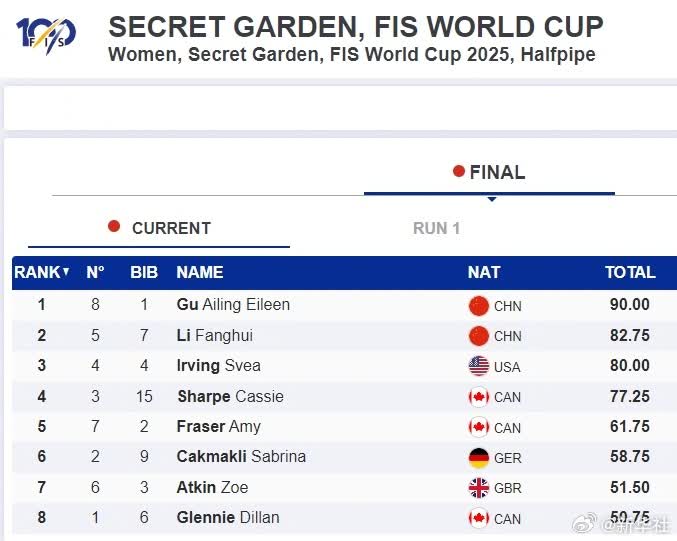677x541 pixels.
Task: Click the Canada flag beside Fraser Amy
Action: (479, 427)
